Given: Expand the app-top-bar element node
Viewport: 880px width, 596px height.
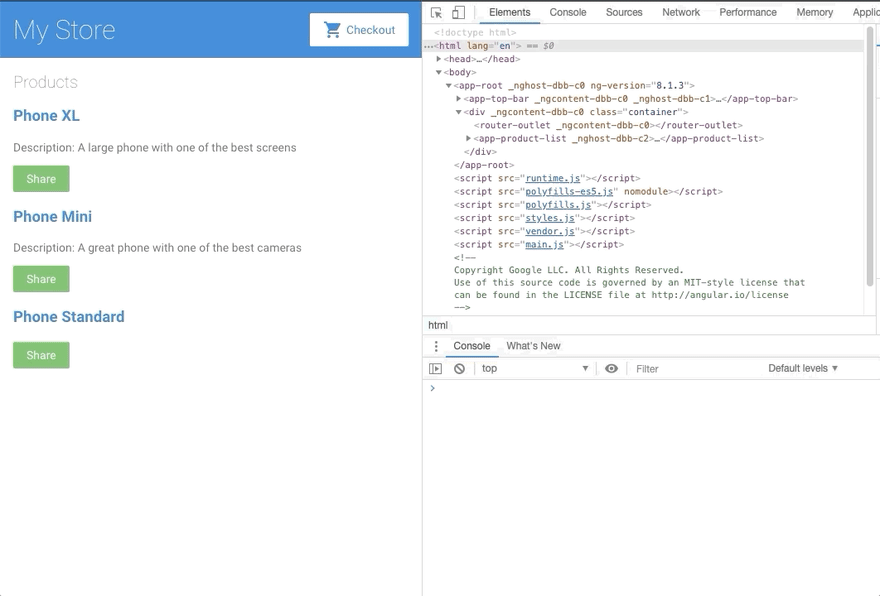Looking at the screenshot, I should (x=459, y=99).
